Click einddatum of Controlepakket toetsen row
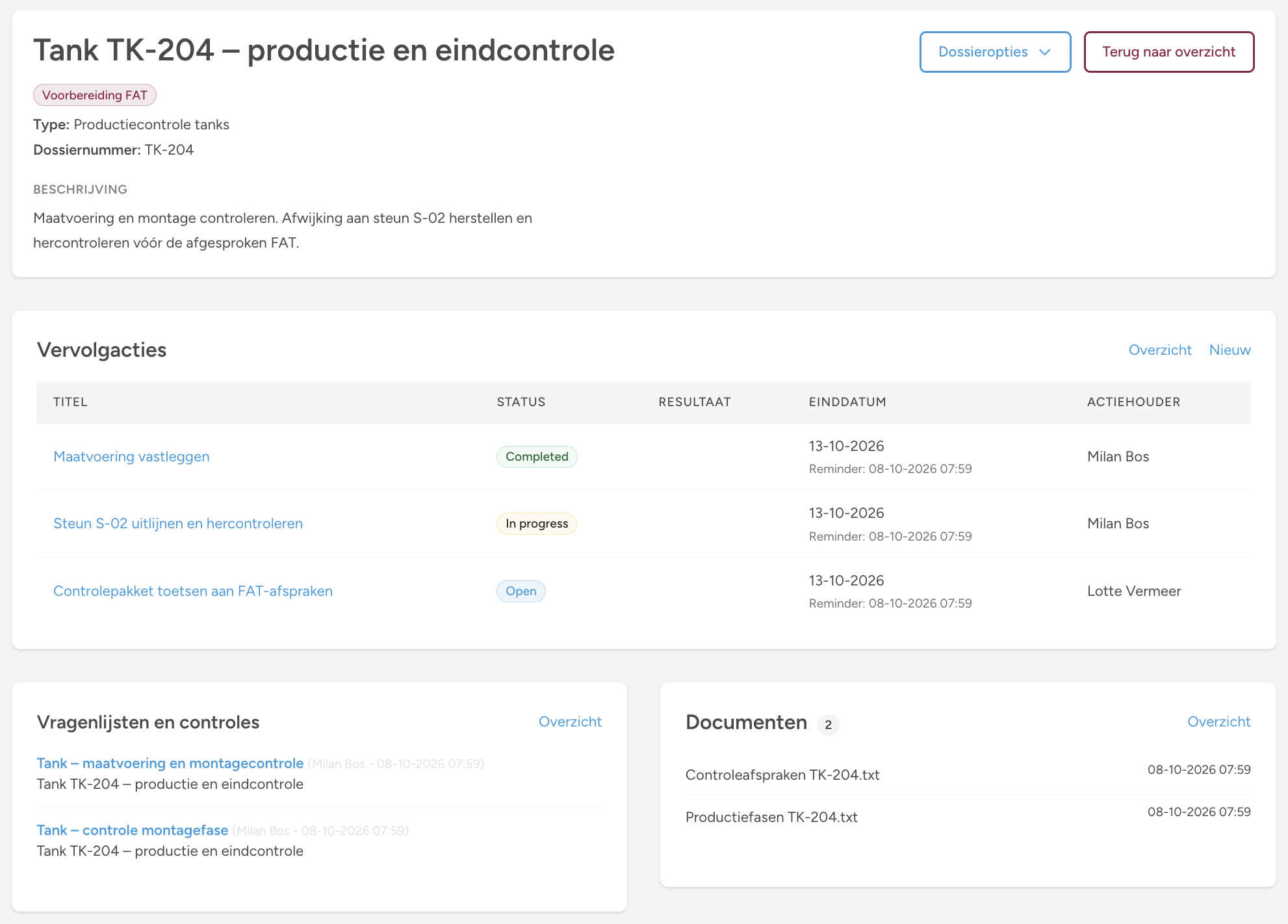1288x924 pixels. 846,580
